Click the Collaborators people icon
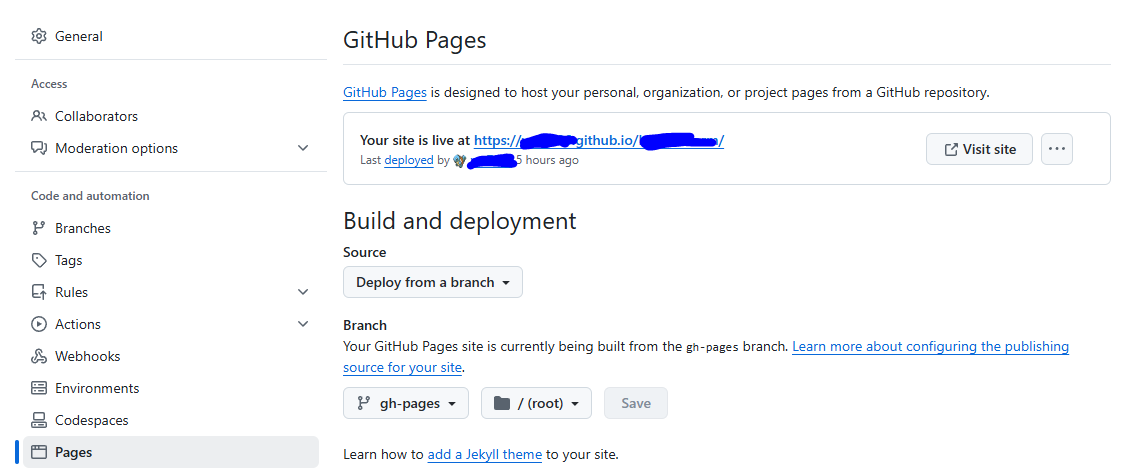The image size is (1126, 472). click(39, 116)
